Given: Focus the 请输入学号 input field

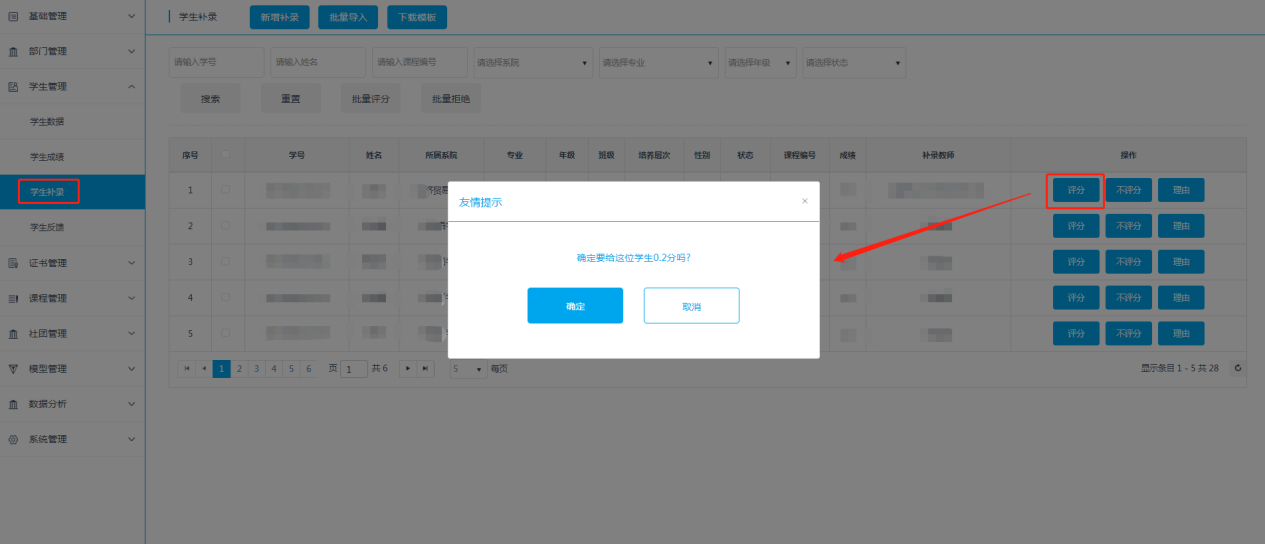Looking at the screenshot, I should click(x=216, y=62).
